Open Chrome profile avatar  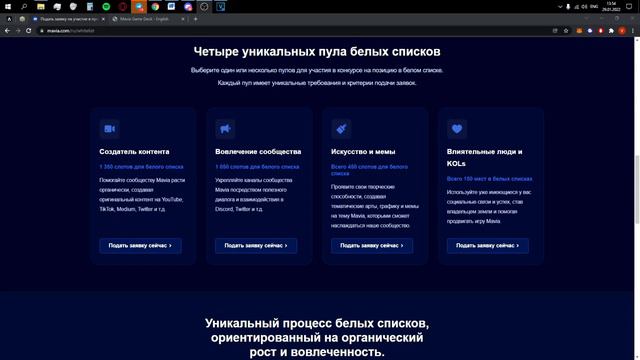[622, 31]
